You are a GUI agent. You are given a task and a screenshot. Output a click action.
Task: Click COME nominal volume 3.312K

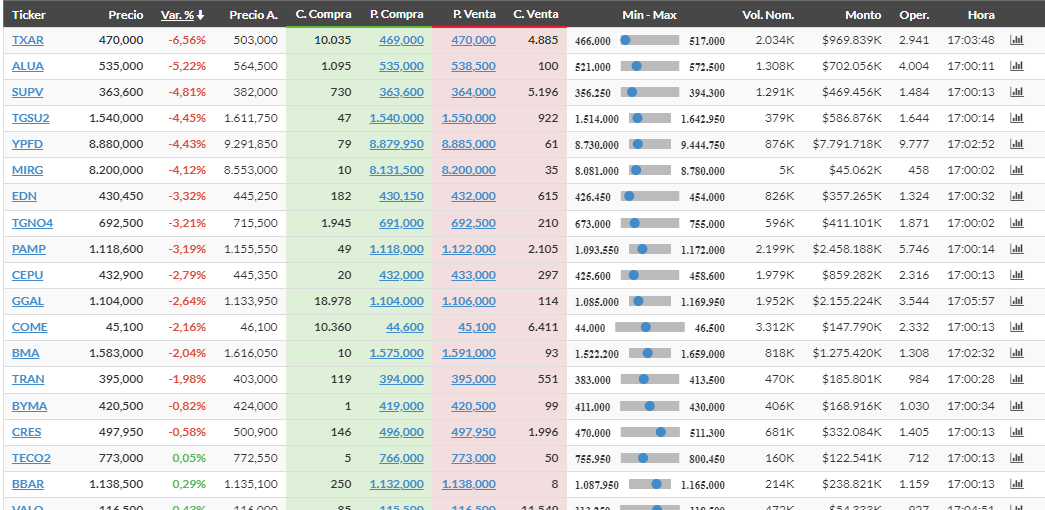click(775, 327)
